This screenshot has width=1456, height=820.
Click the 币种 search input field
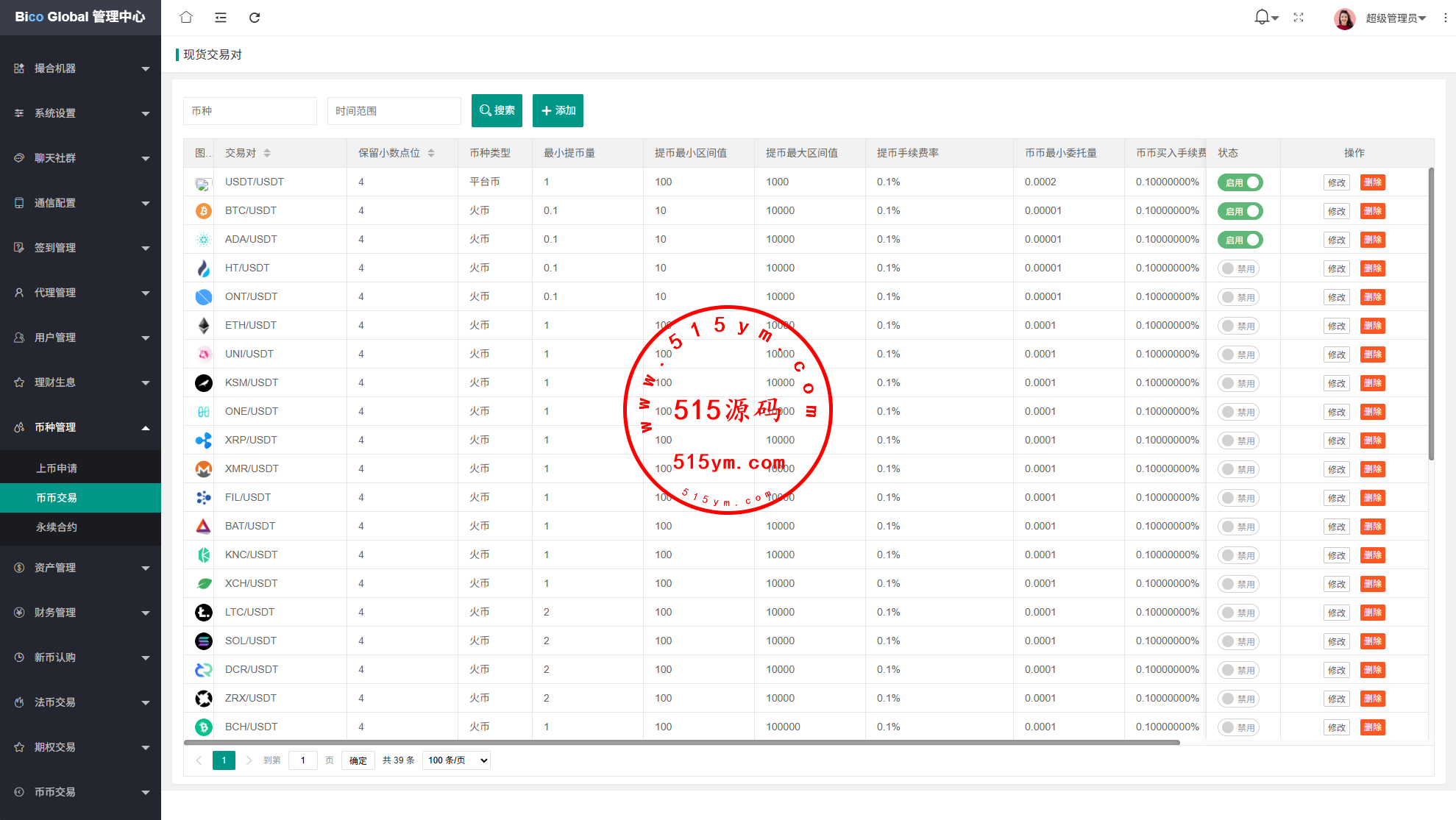249,111
